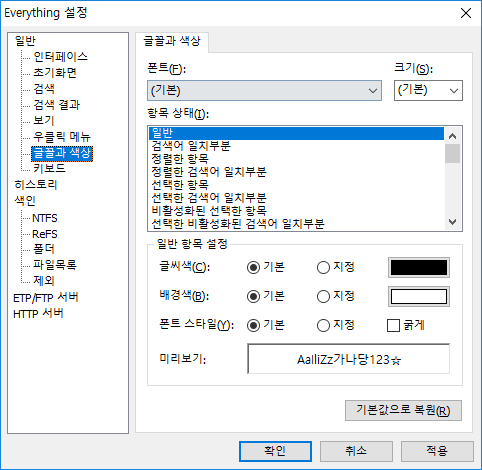Open 제외 index settings
The width and height of the screenshot is (482, 470).
click(44, 281)
